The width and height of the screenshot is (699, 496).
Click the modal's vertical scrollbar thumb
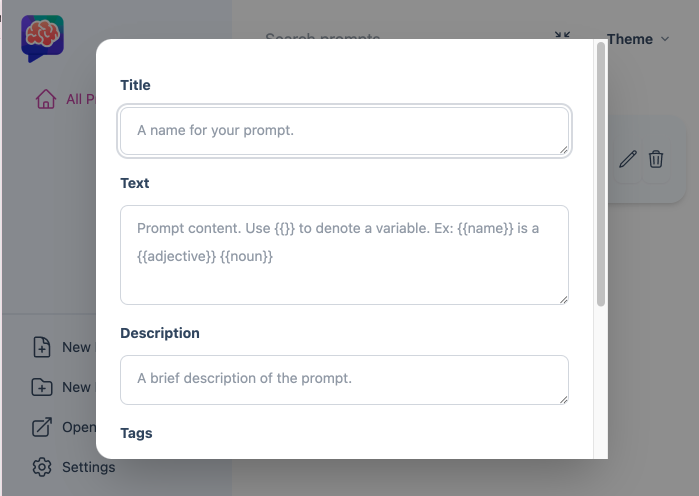[x=601, y=174]
